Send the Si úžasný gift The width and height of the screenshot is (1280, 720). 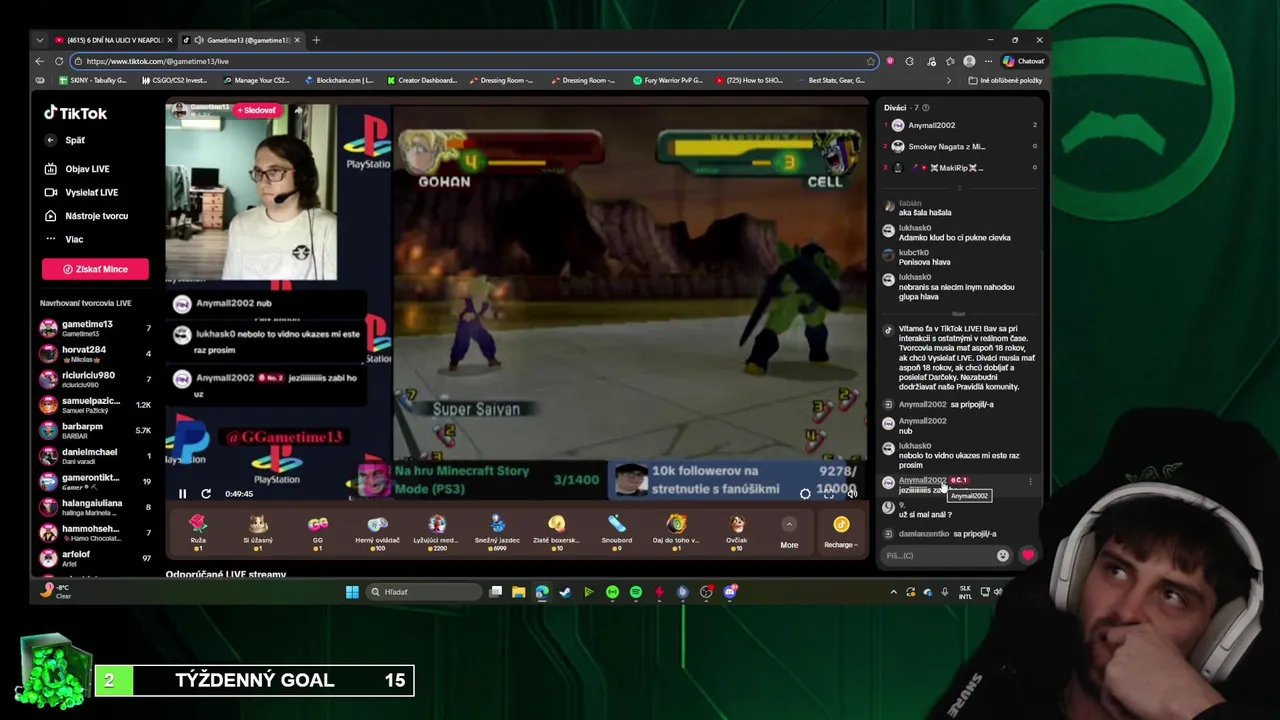click(x=258, y=531)
